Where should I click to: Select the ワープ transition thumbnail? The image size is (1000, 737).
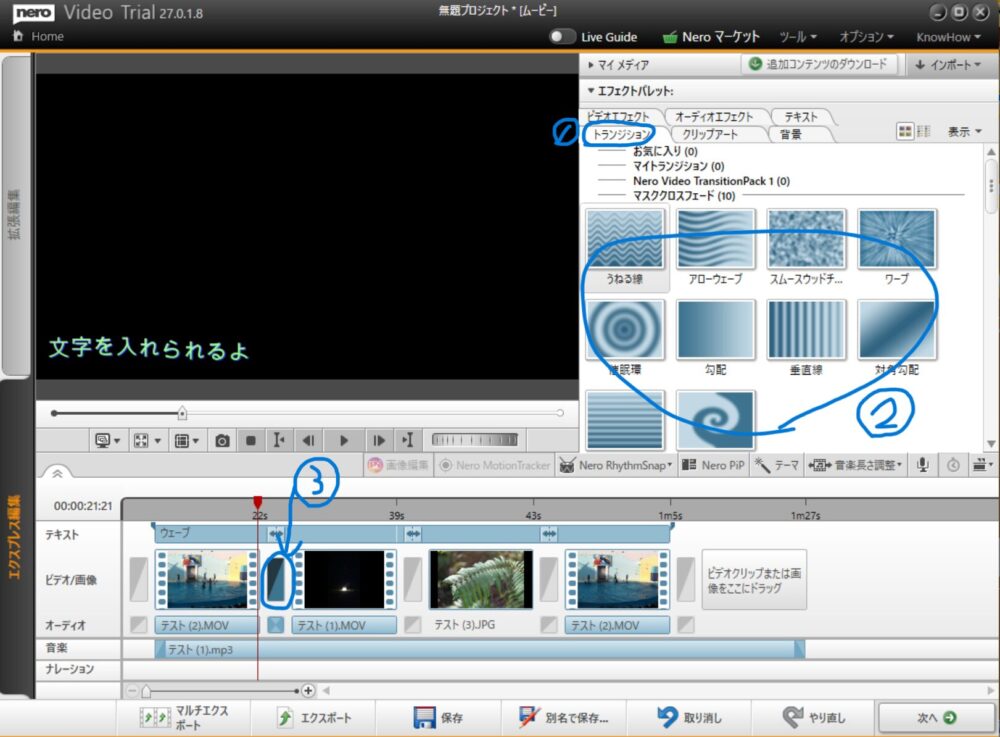(897, 238)
